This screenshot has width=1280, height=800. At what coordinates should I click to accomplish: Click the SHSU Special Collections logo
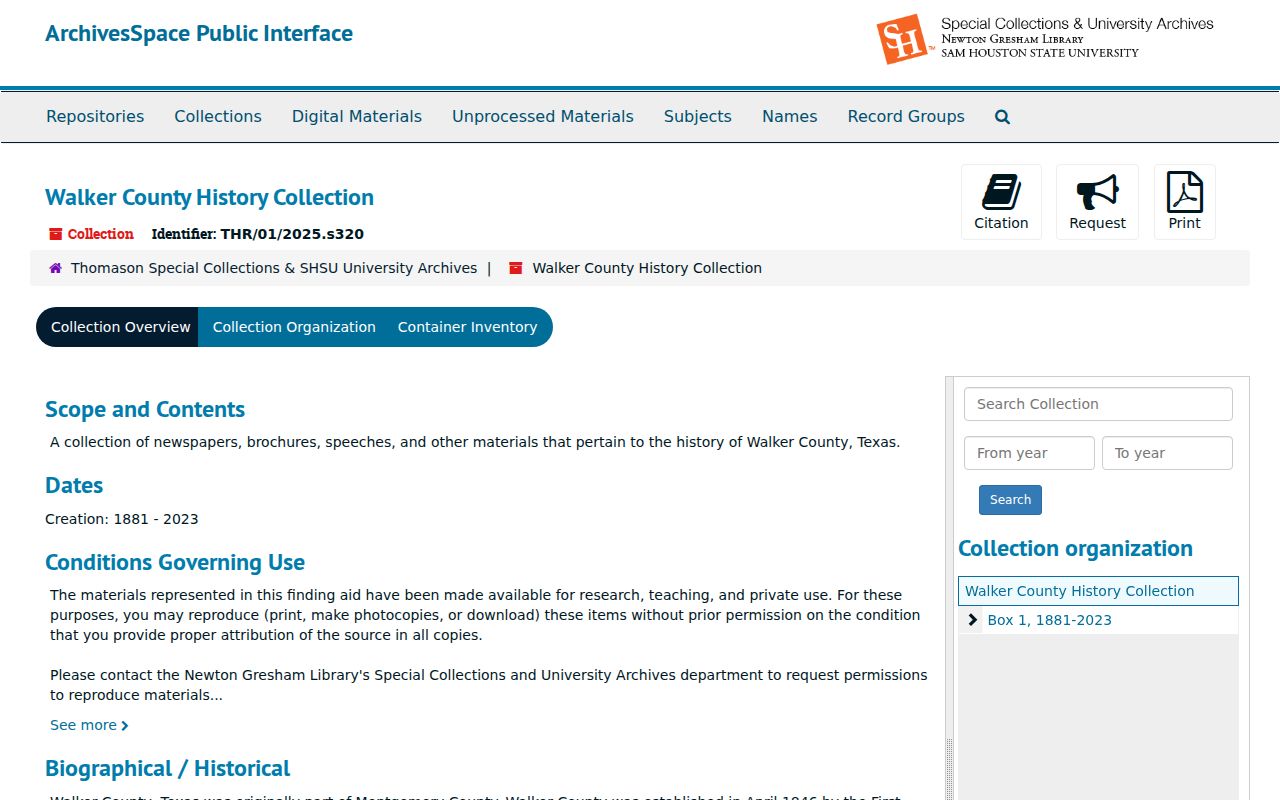[x=1045, y=38]
